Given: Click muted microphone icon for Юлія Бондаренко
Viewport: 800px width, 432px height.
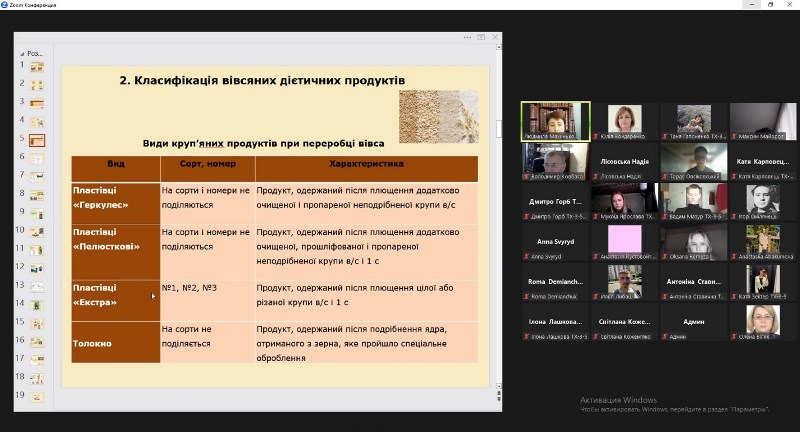Looking at the screenshot, I should pyautogui.click(x=595, y=137).
